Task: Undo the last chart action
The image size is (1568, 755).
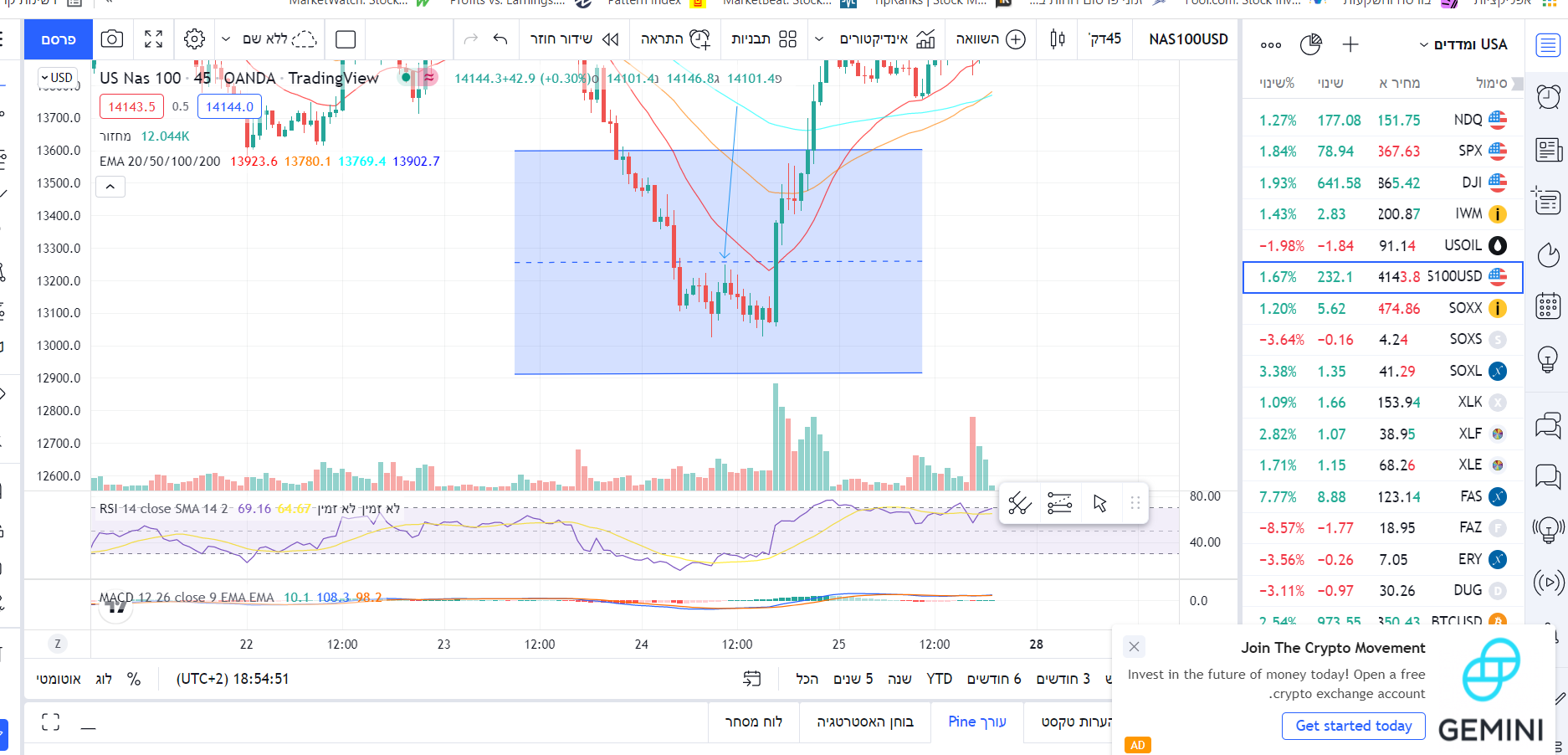Action: [500, 39]
